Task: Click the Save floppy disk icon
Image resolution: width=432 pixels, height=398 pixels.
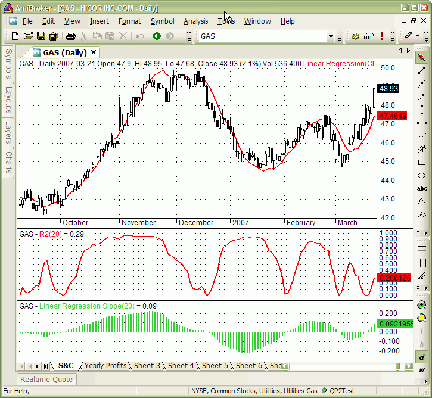Action: pos(41,36)
